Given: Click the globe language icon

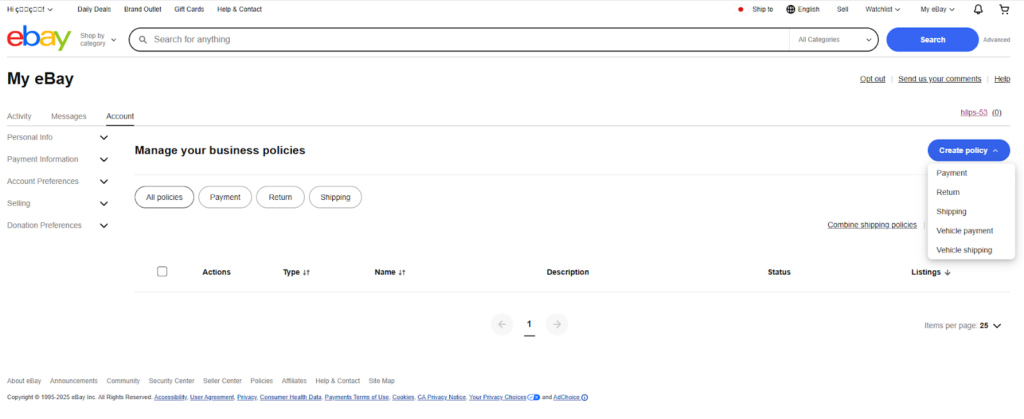Looking at the screenshot, I should pyautogui.click(x=791, y=9).
